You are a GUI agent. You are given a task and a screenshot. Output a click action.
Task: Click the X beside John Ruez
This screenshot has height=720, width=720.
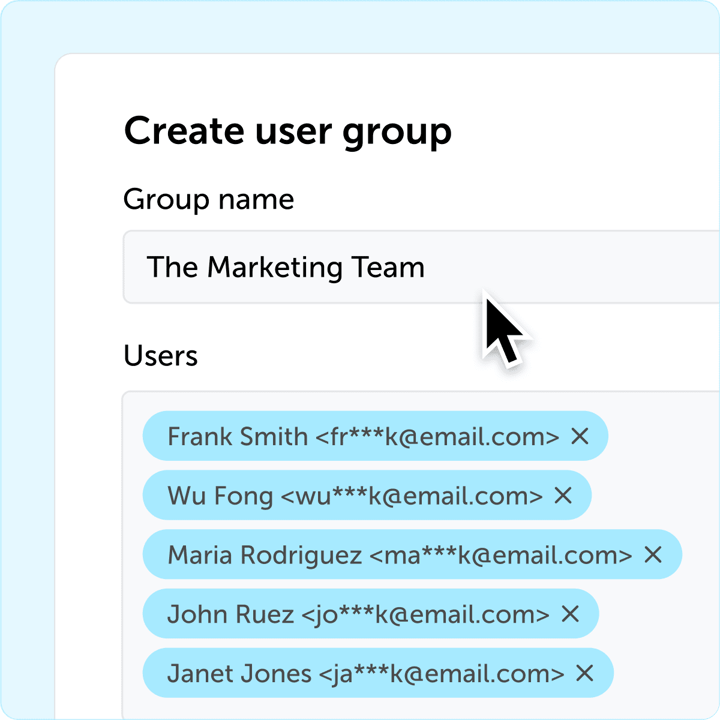[570, 613]
